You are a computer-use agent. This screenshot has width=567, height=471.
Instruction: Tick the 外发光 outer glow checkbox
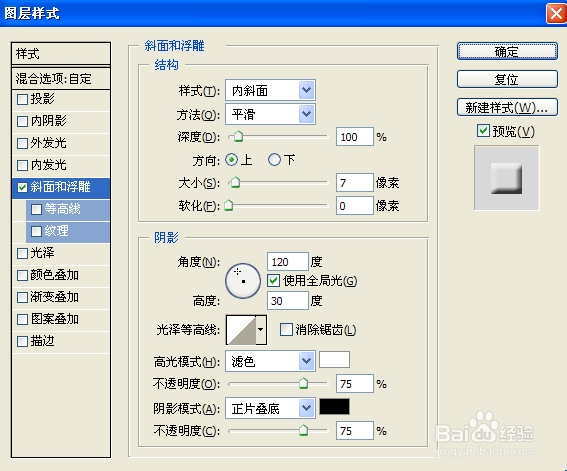[x=22, y=143]
